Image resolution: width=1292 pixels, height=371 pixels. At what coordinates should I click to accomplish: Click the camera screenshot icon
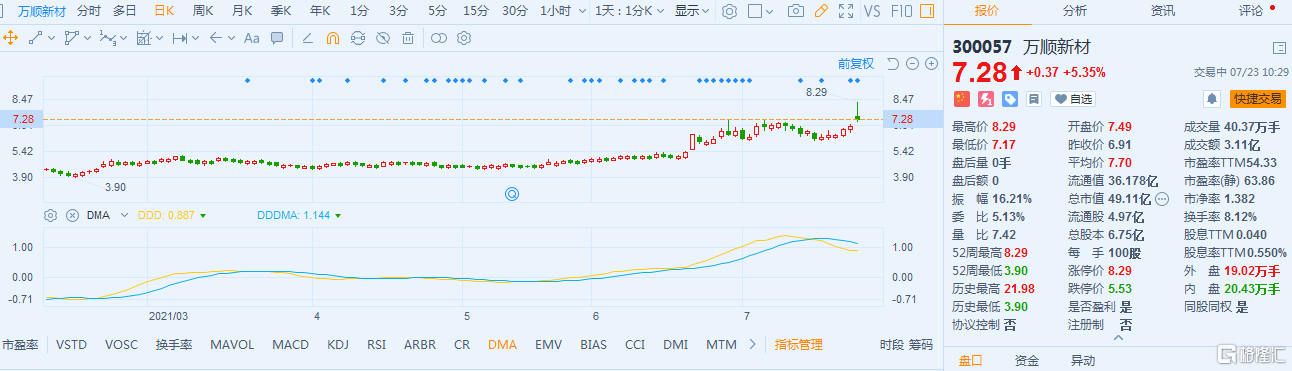click(795, 11)
